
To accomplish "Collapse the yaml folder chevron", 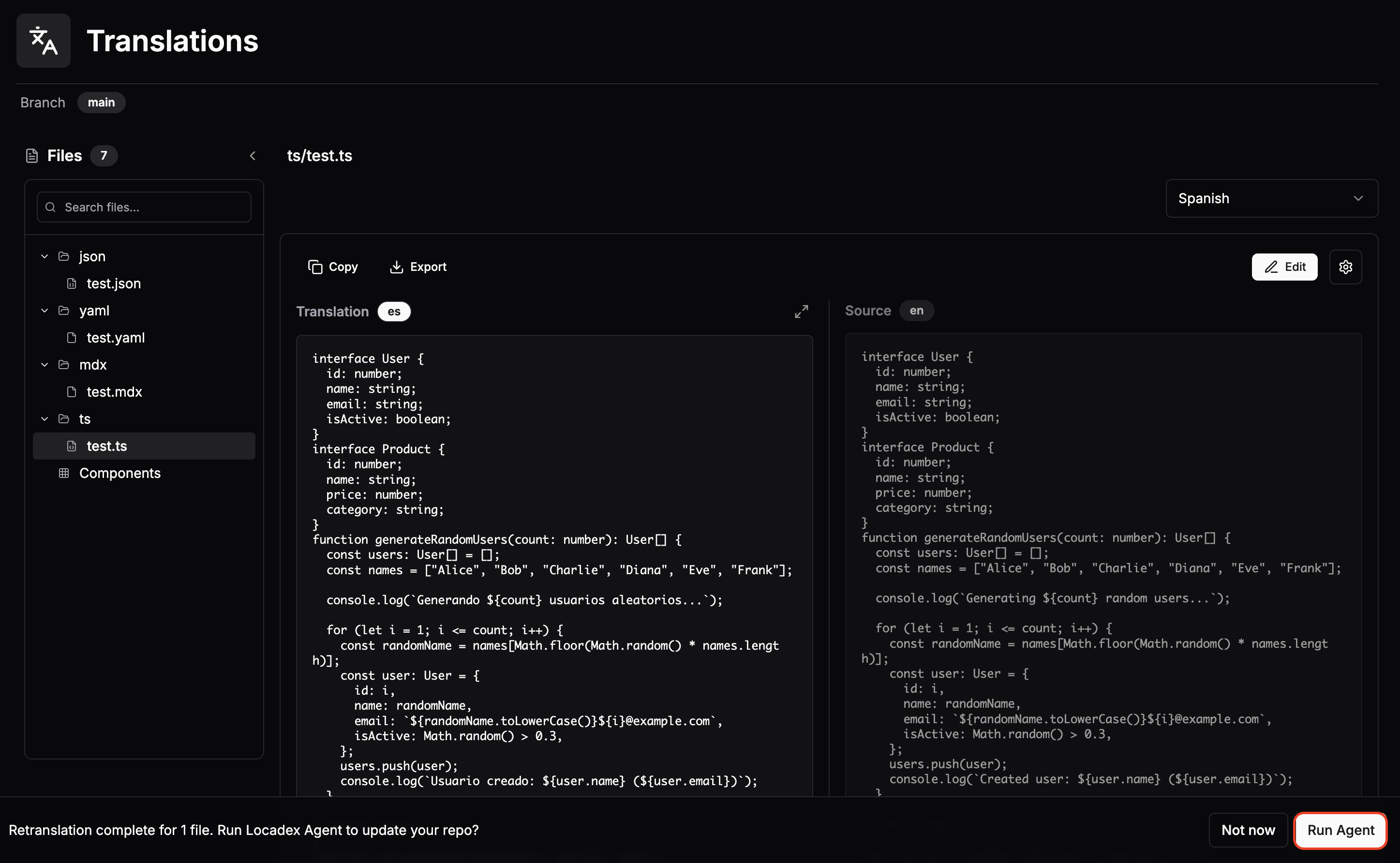I will [x=45, y=311].
